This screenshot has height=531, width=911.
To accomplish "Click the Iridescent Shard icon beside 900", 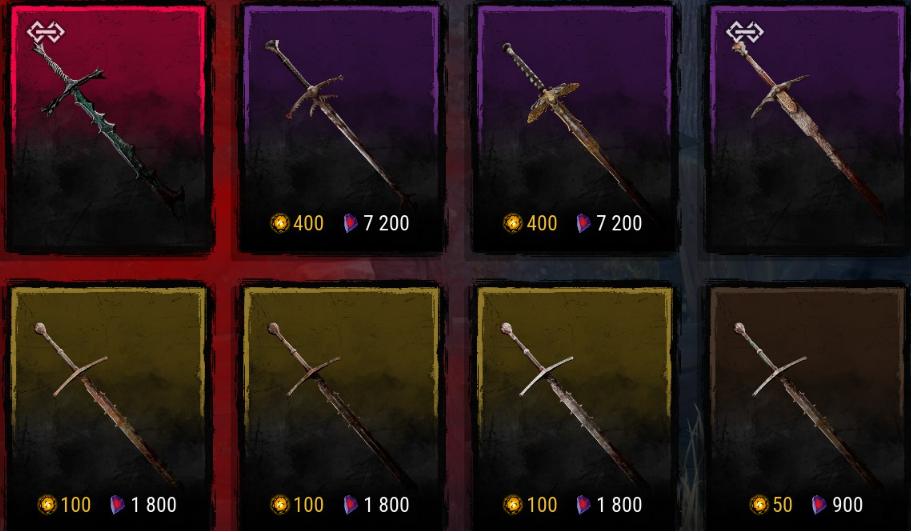I will pos(819,504).
